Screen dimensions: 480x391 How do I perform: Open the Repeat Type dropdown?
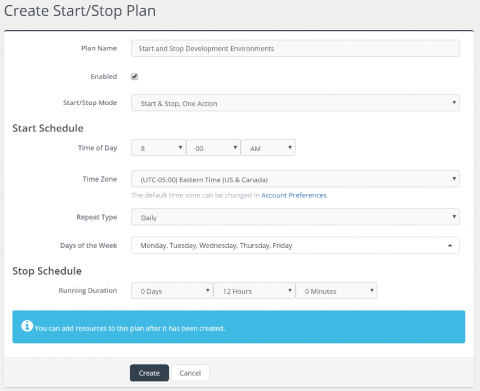(295, 217)
